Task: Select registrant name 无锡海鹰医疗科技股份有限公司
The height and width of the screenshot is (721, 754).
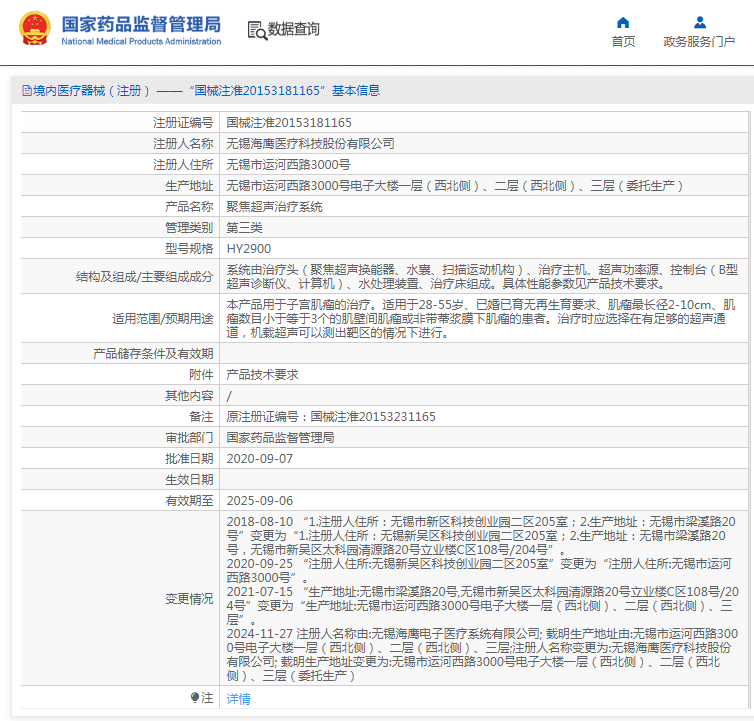Action: click(x=310, y=143)
